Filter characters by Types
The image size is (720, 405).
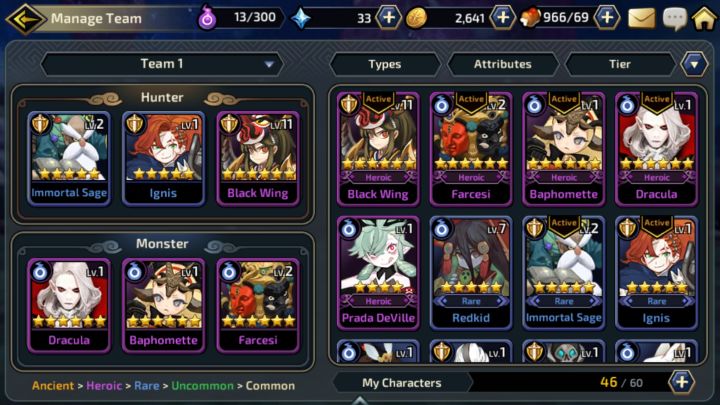(385, 64)
